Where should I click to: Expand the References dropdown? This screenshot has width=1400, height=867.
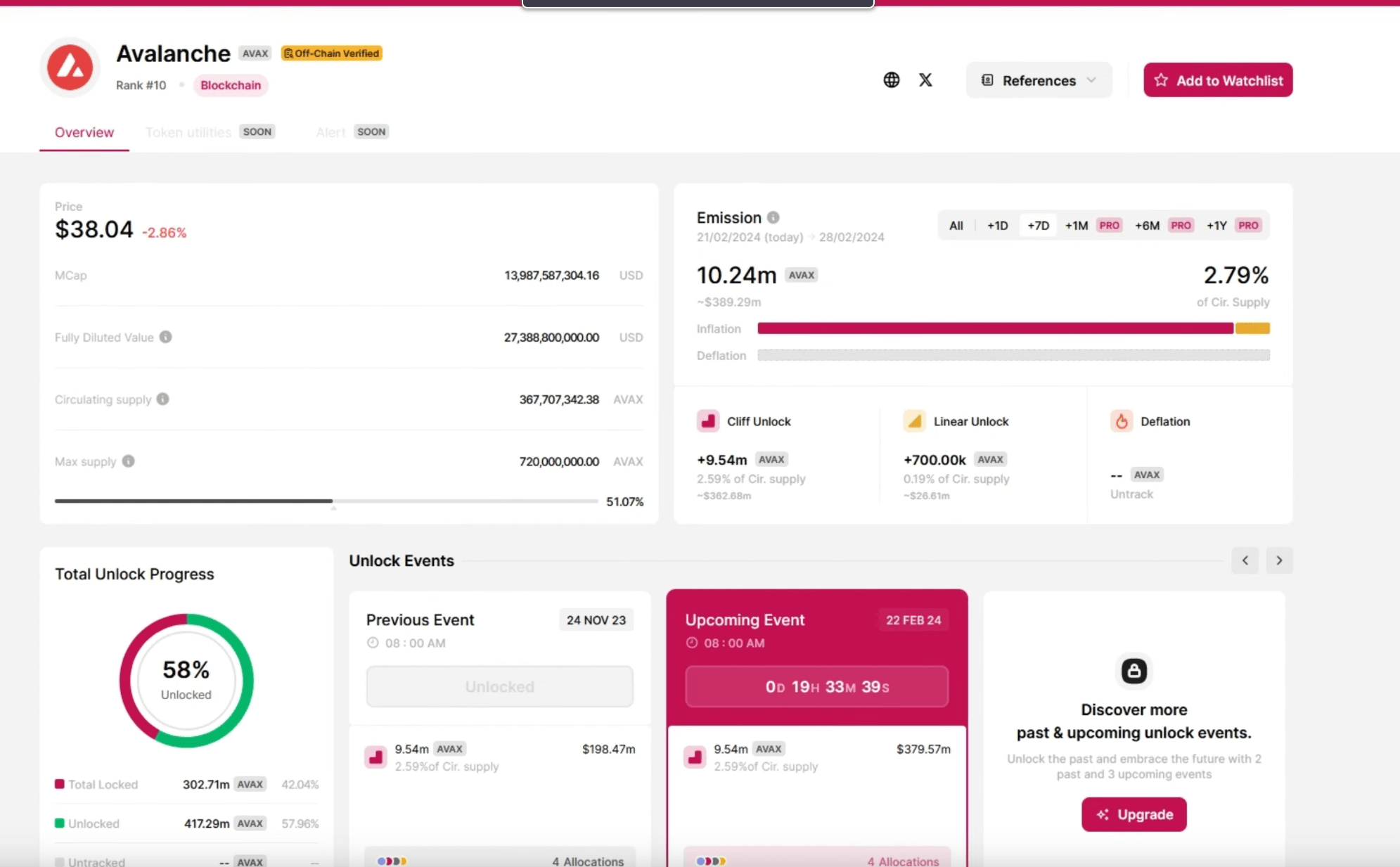pos(1039,80)
